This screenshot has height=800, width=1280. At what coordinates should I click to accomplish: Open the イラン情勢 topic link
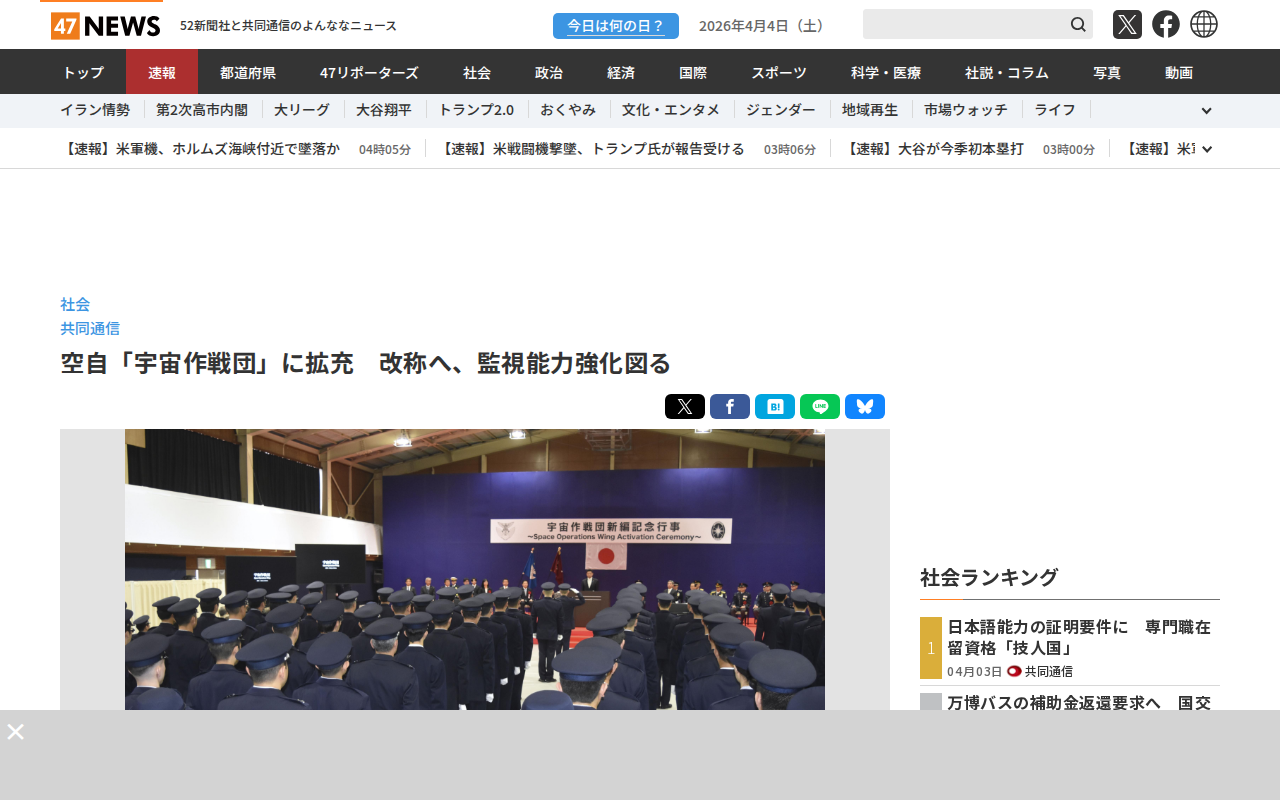coord(95,110)
